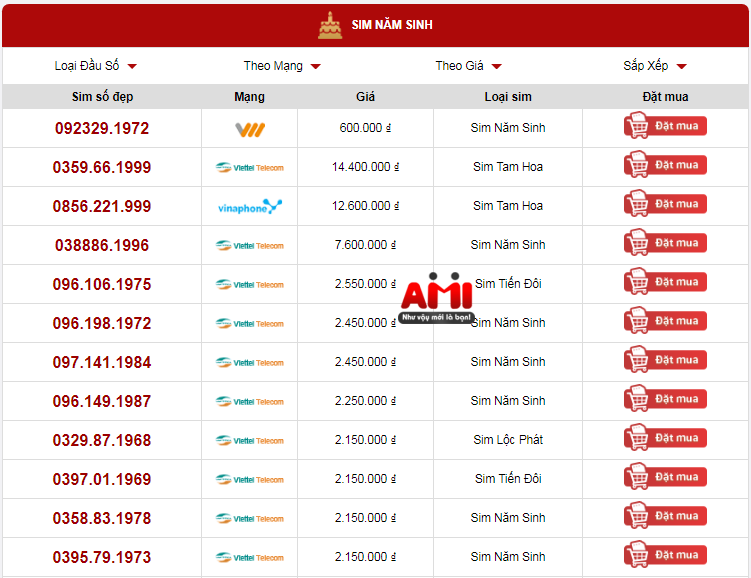The image size is (751, 578).
Task: Click the Mạng column header
Action: pos(250,97)
